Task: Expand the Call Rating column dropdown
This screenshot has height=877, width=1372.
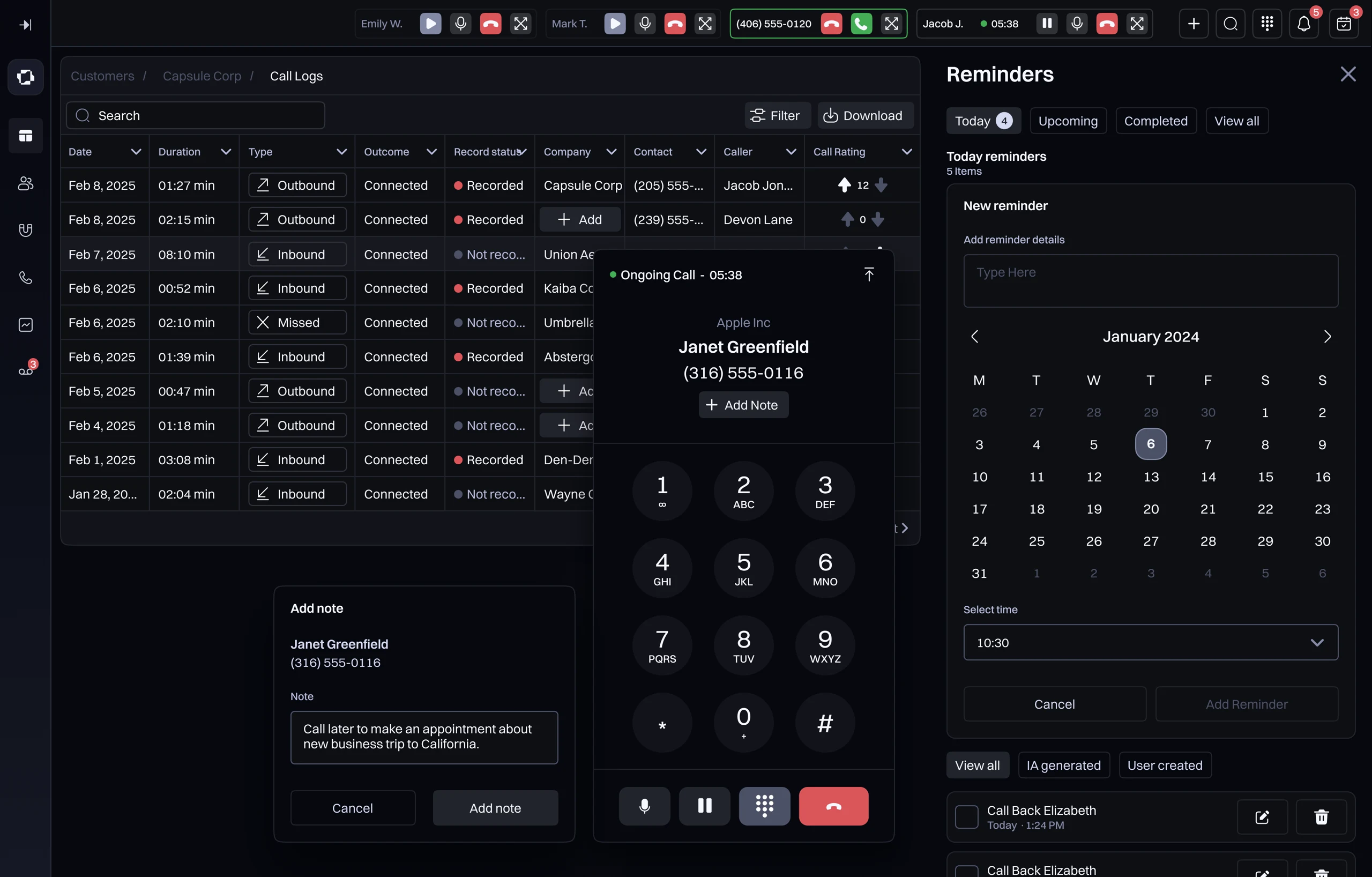Action: click(x=906, y=152)
